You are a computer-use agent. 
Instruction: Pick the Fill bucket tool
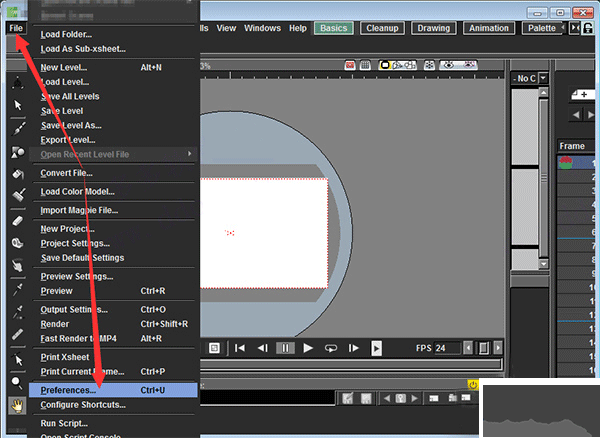tap(17, 175)
